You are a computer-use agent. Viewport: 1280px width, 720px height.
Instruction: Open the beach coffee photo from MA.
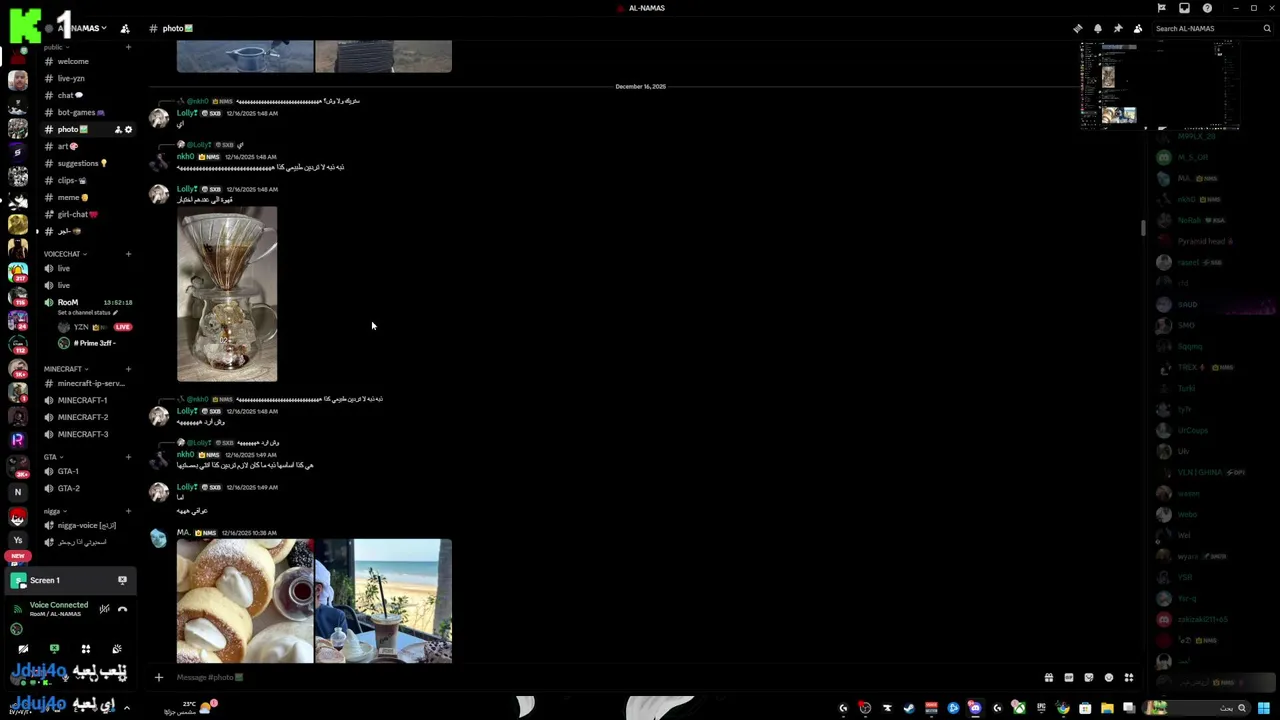point(383,601)
